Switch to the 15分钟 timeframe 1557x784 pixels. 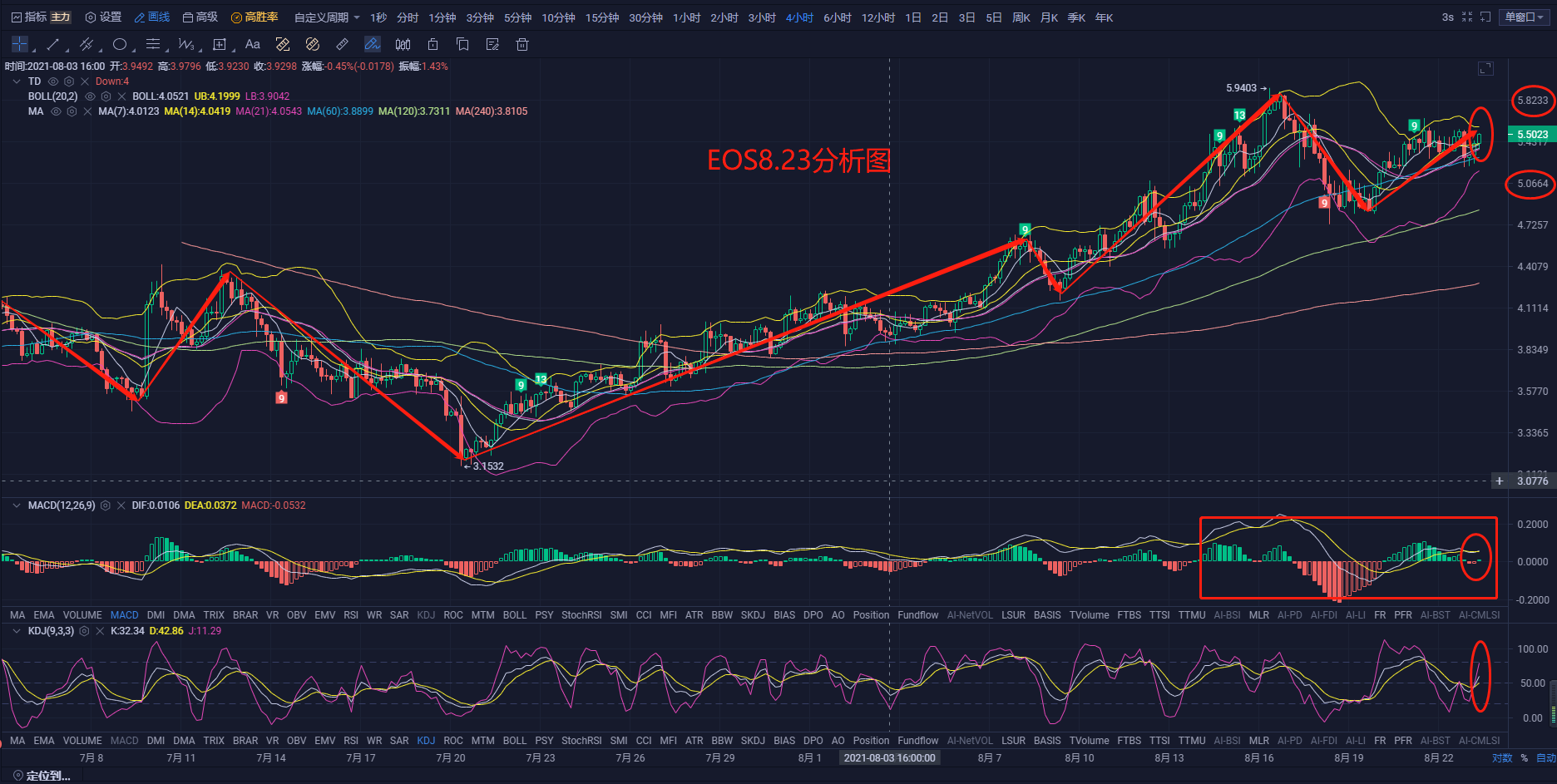[x=602, y=17]
